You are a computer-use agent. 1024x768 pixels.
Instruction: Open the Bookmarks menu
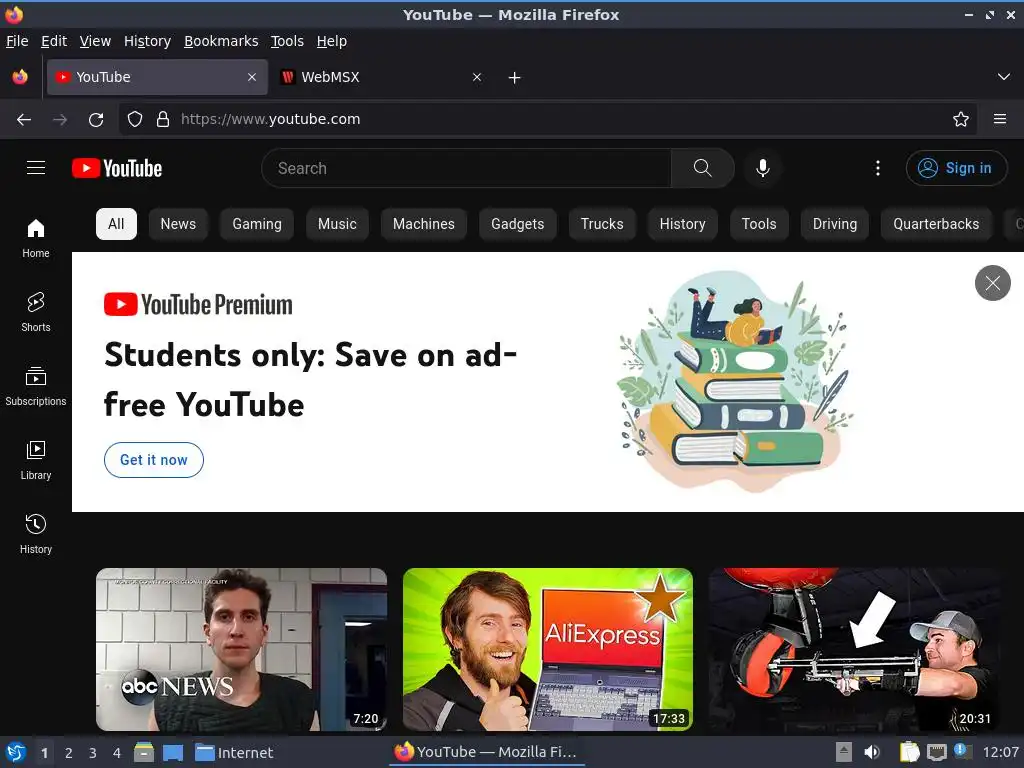tap(221, 41)
